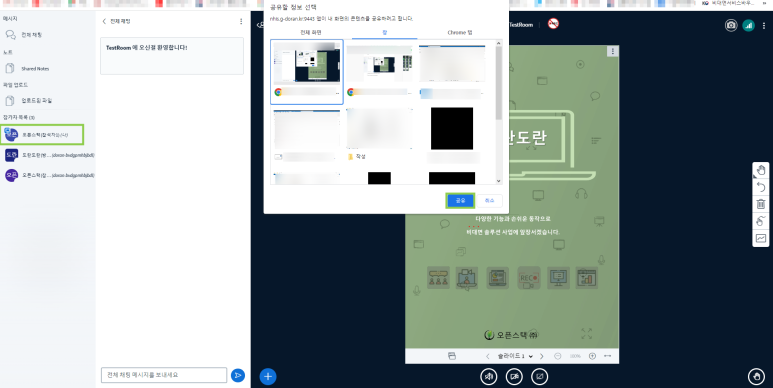773x388 pixels.
Task: Click the recording indicator next to TestRoom
Action: click(553, 24)
